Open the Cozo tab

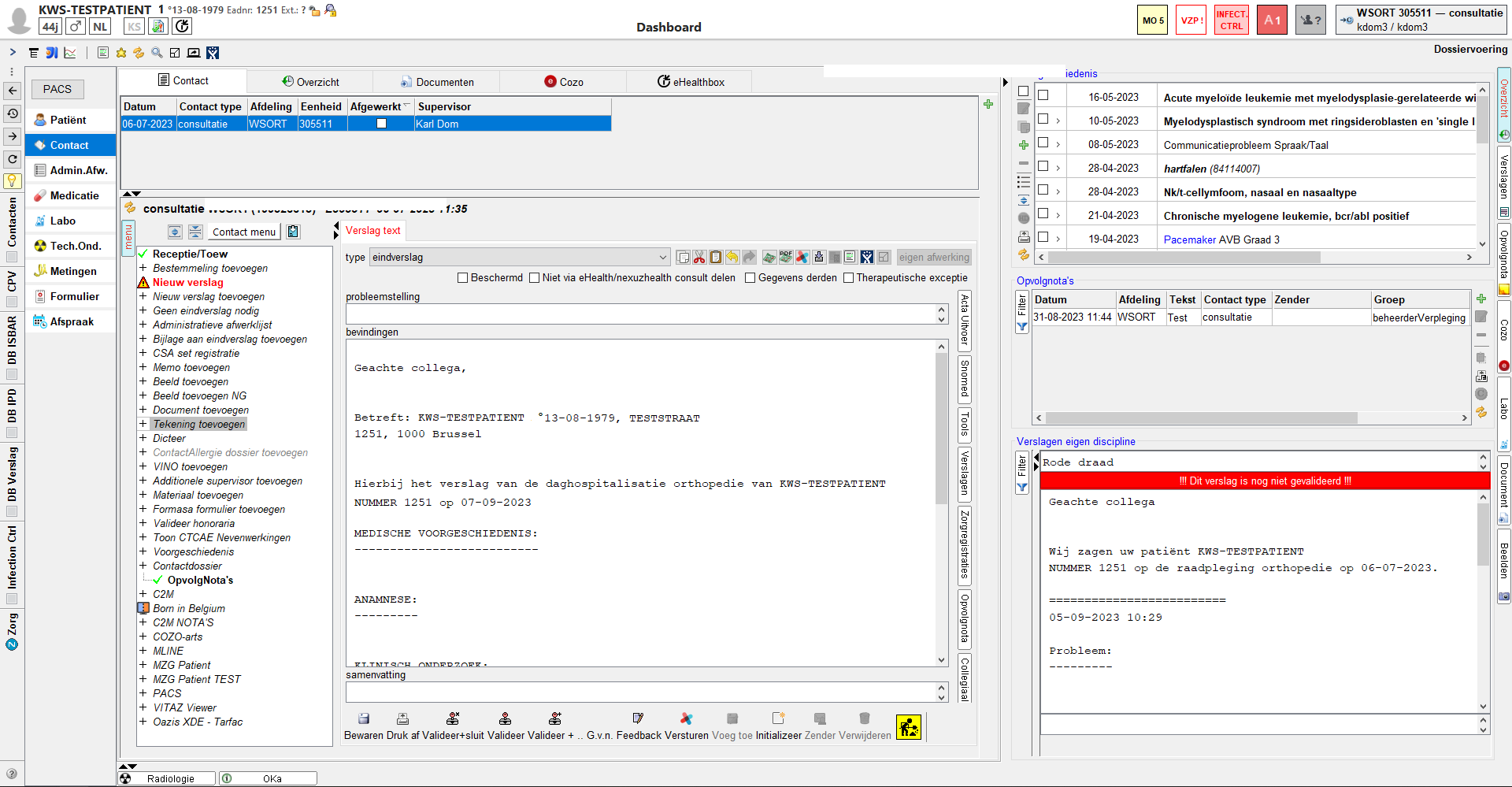pos(564,82)
